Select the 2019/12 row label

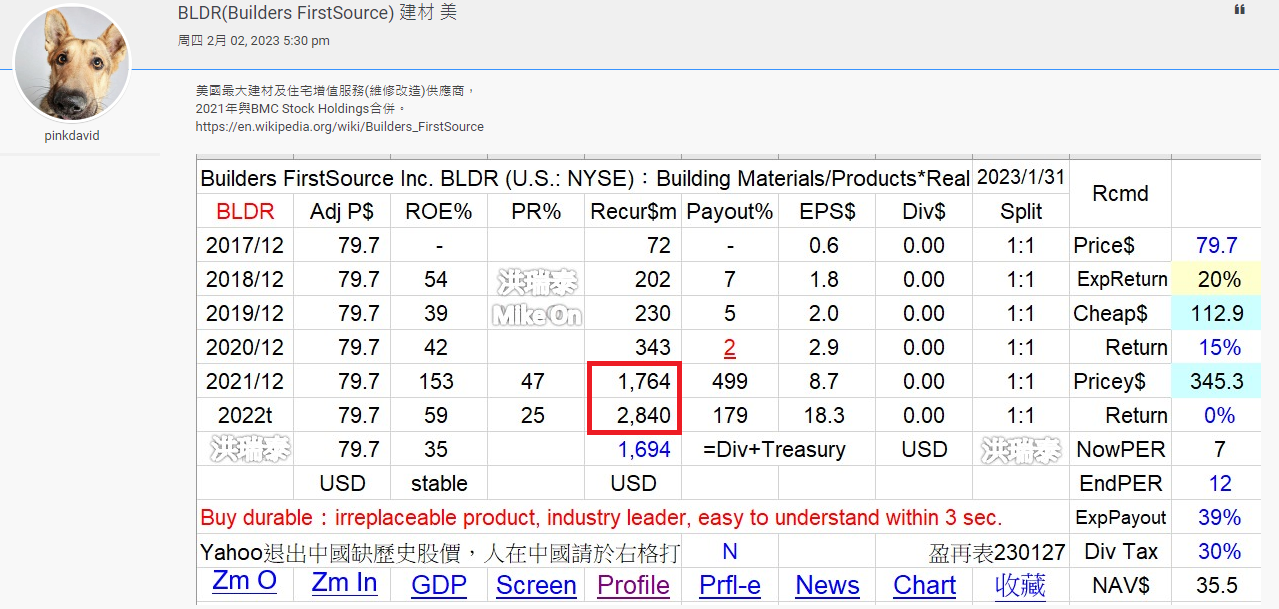245,313
